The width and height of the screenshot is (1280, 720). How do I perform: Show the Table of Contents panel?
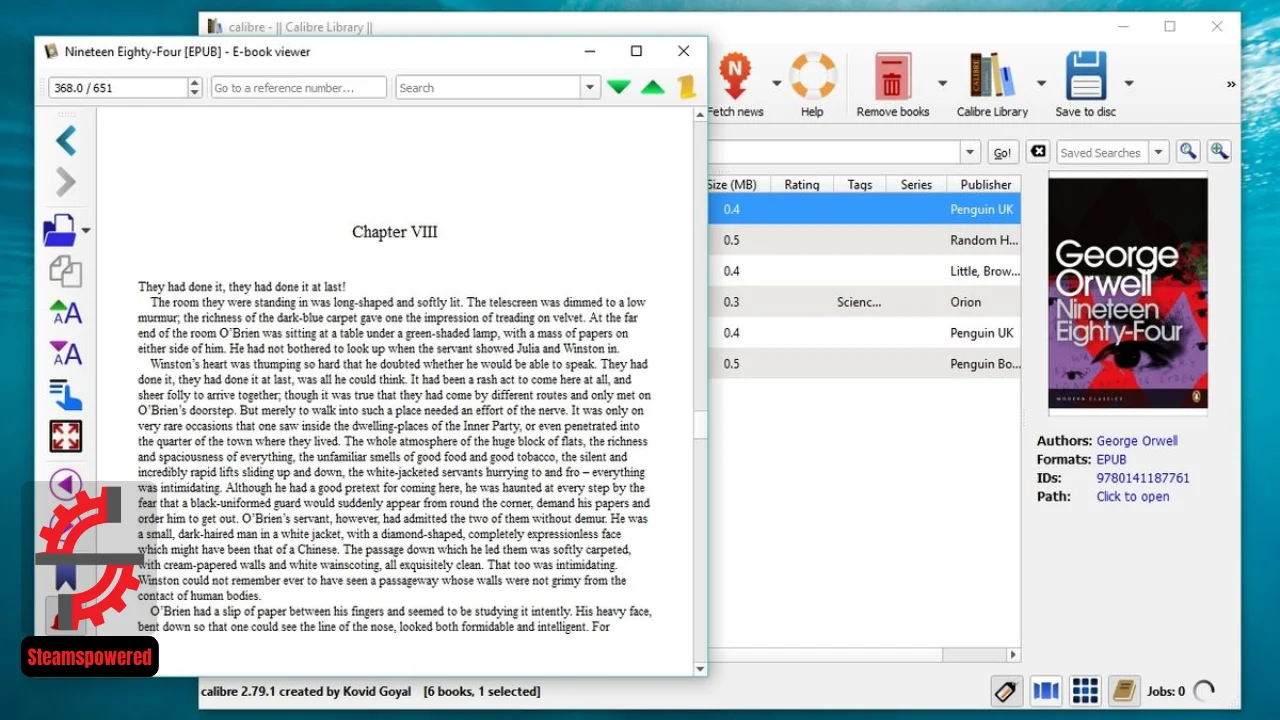pyautogui.click(x=66, y=395)
